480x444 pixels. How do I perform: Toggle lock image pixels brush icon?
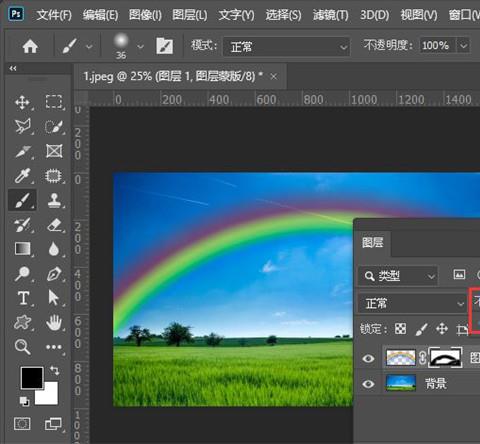421,329
